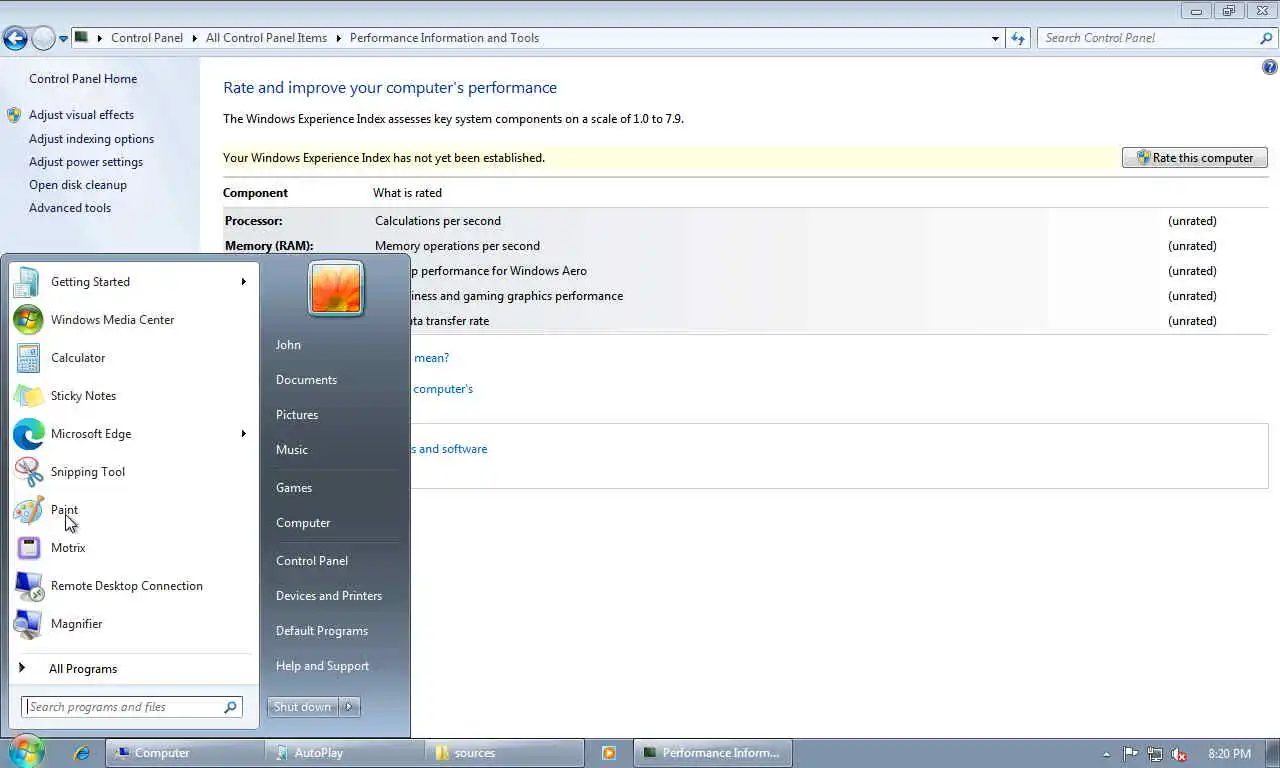Open Pictures from Start menu
Viewport: 1280px width, 768px height.
point(297,415)
